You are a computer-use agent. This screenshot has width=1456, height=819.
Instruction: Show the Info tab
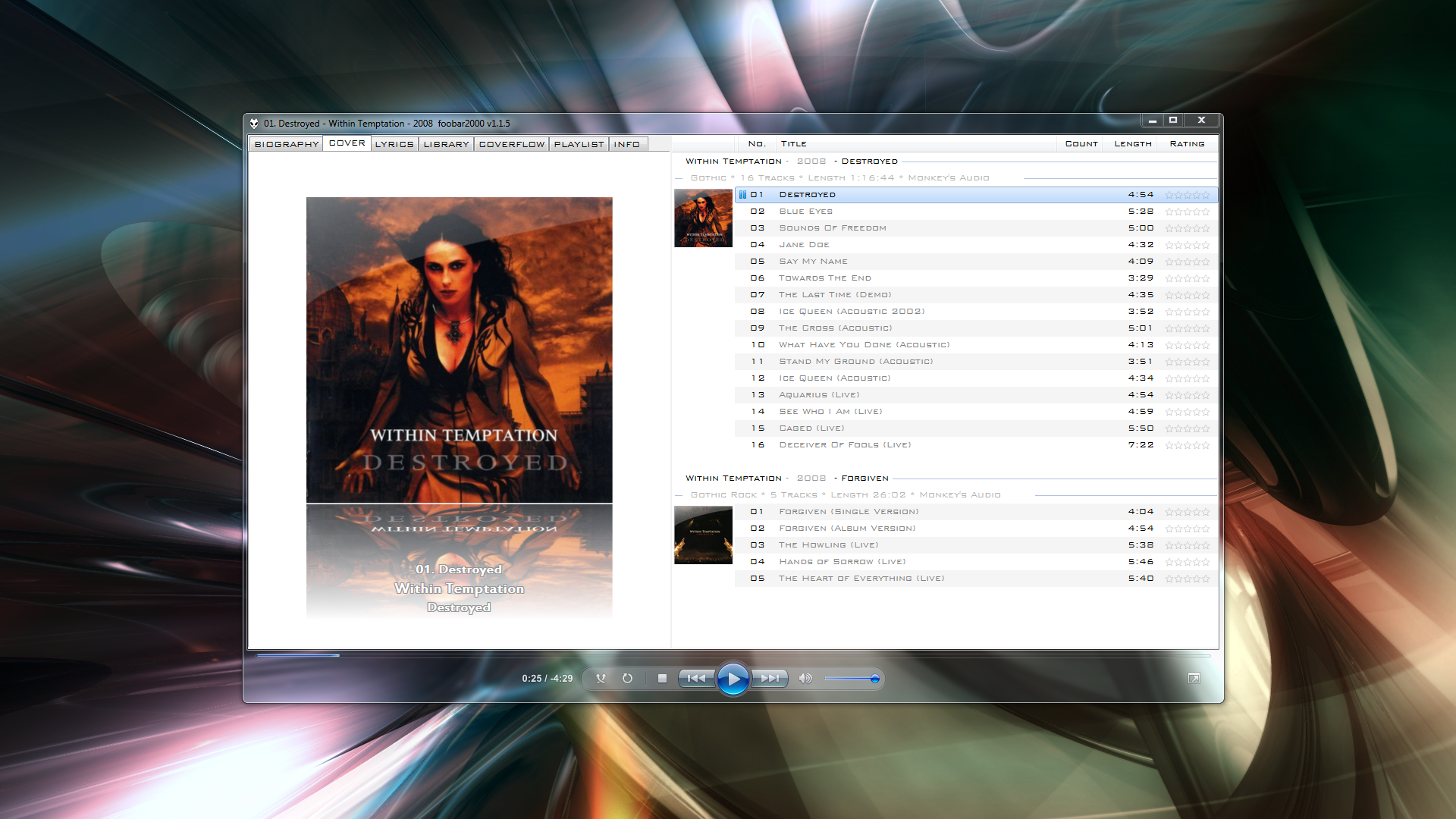tap(627, 144)
